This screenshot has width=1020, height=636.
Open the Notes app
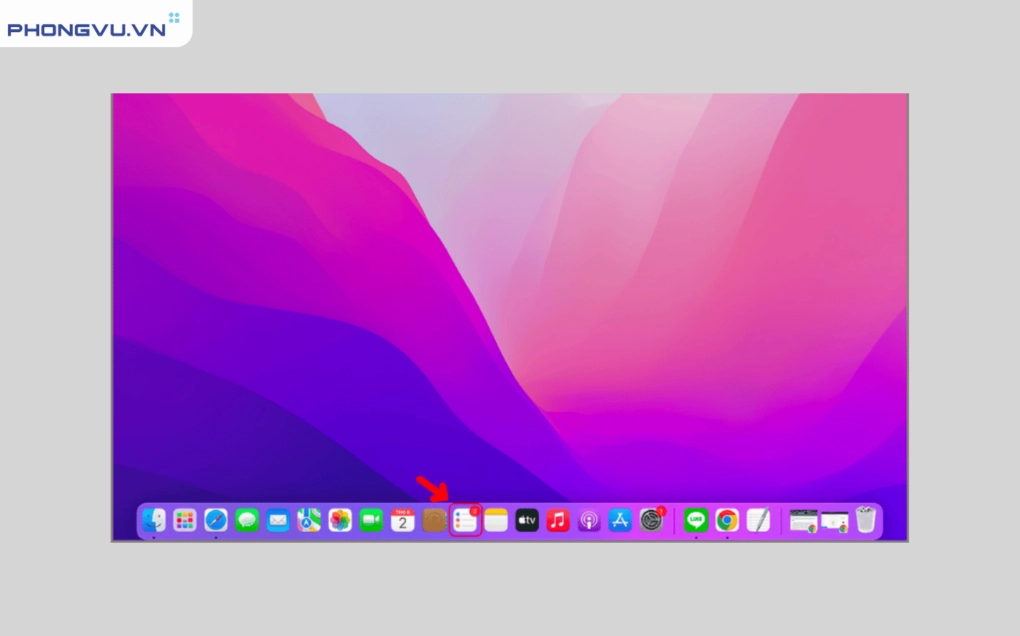[496, 520]
